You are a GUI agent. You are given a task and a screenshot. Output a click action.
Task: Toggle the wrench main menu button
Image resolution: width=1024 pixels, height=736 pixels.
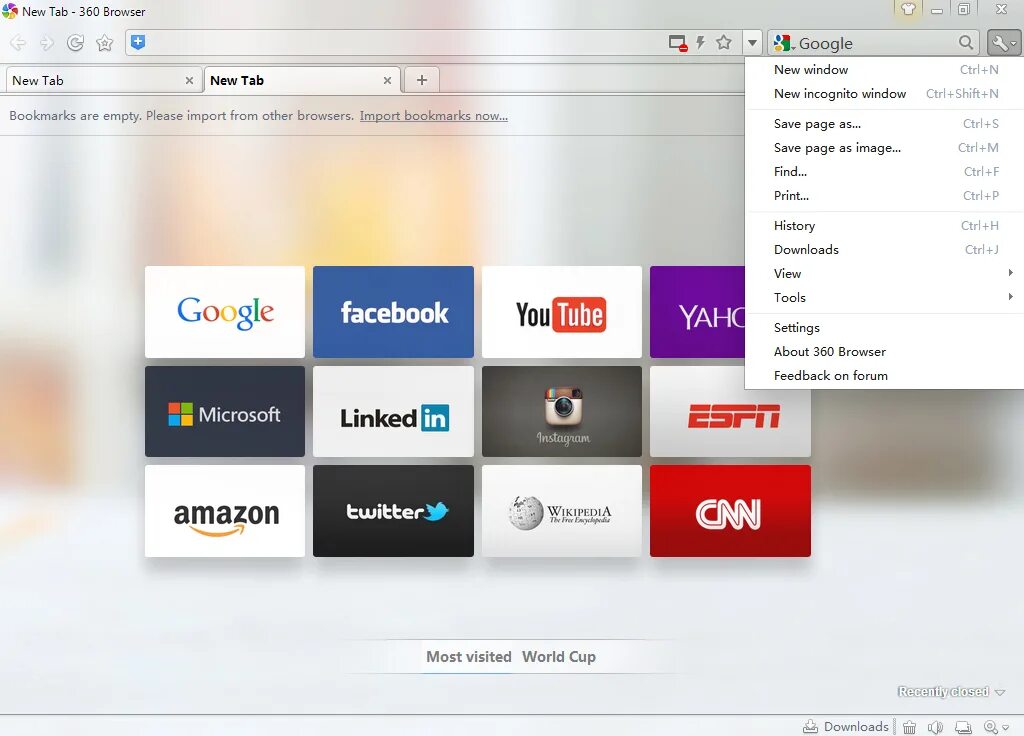coord(1004,43)
